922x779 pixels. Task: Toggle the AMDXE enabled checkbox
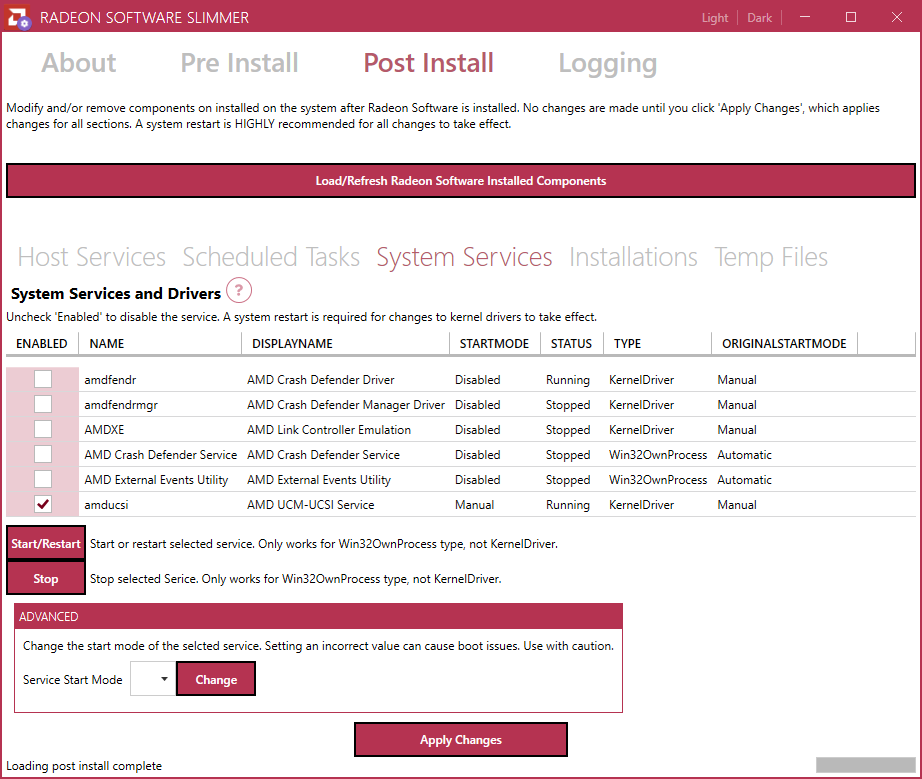pos(43,429)
